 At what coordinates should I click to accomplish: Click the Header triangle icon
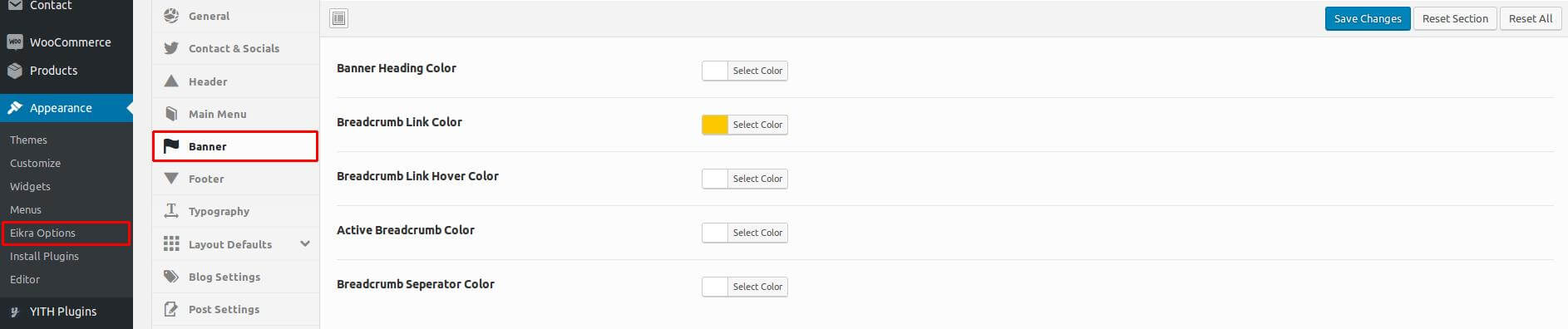171,81
